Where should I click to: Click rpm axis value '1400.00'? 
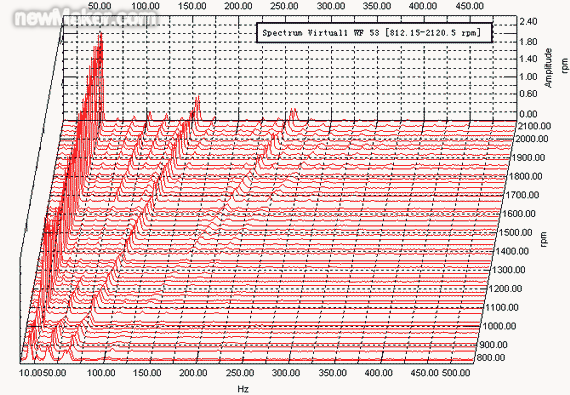[x=512, y=251]
